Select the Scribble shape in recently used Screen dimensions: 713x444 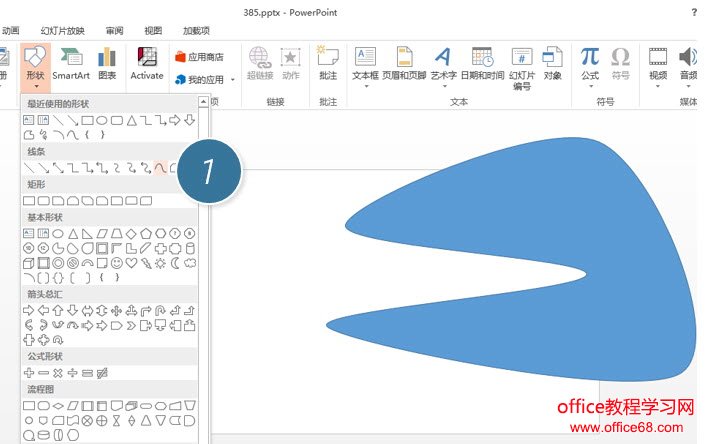click(43, 134)
